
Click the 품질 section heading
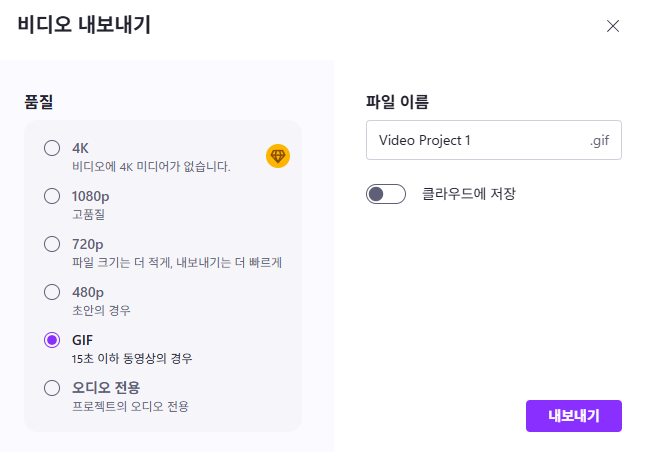coord(39,102)
